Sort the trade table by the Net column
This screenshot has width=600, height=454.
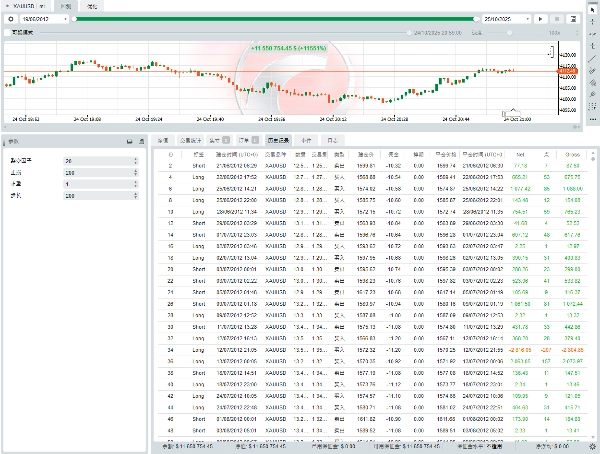[520, 155]
